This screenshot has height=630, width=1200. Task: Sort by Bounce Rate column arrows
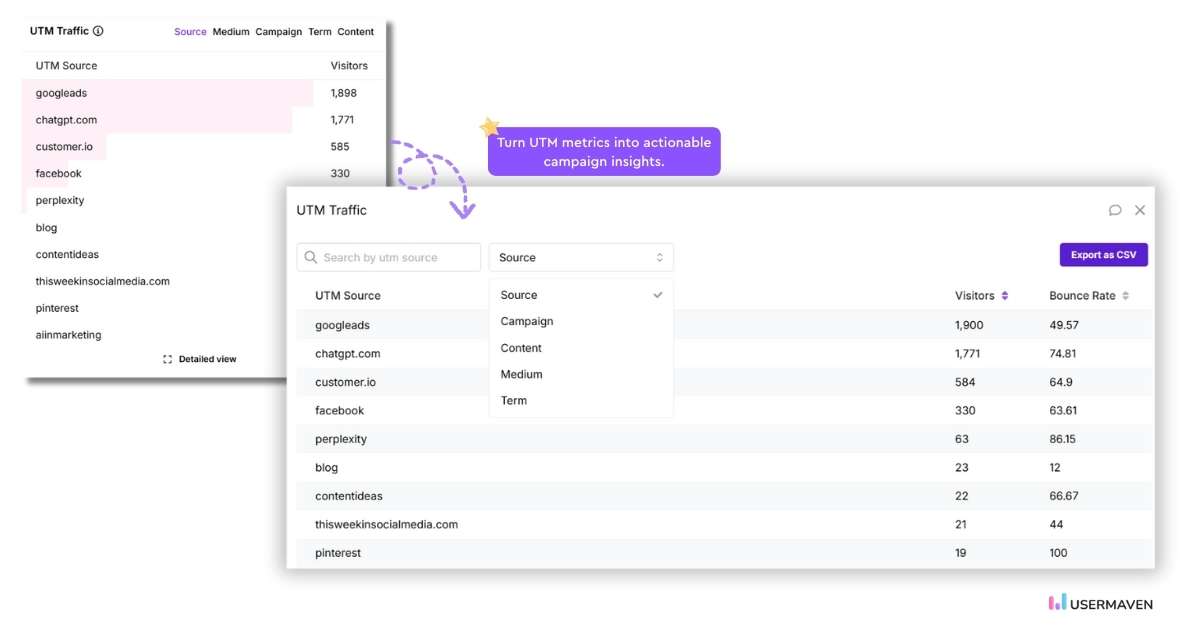click(x=1126, y=296)
